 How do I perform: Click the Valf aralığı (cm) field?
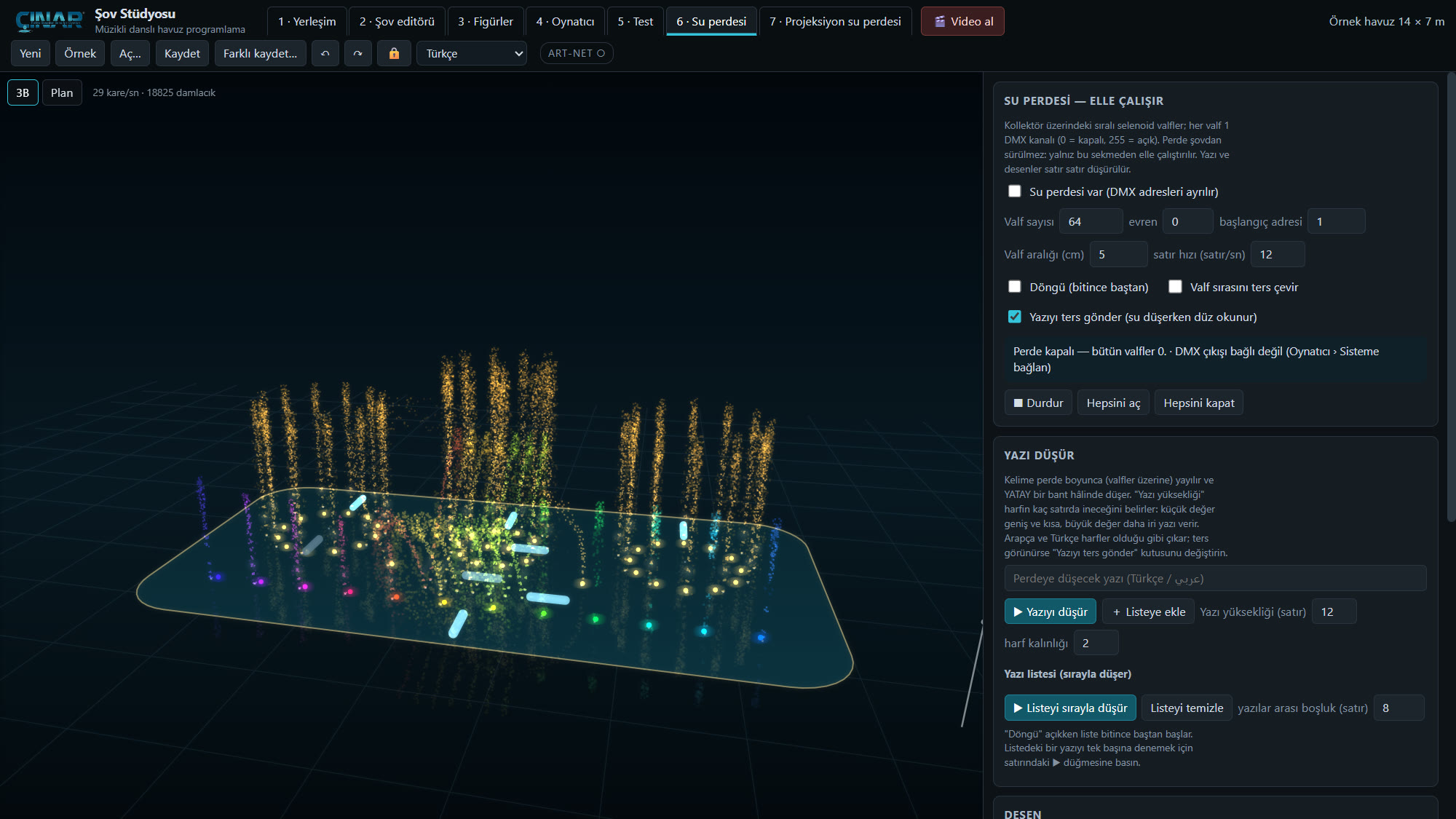tap(1118, 254)
